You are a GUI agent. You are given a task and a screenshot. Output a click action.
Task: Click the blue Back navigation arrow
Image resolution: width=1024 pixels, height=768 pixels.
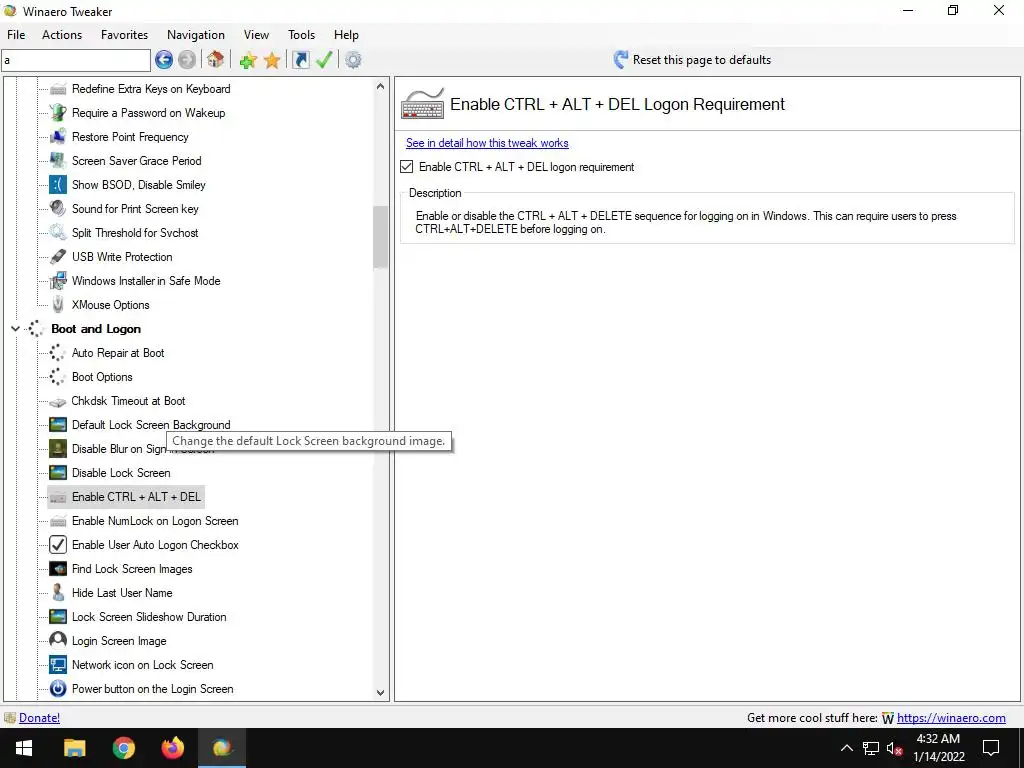(164, 60)
